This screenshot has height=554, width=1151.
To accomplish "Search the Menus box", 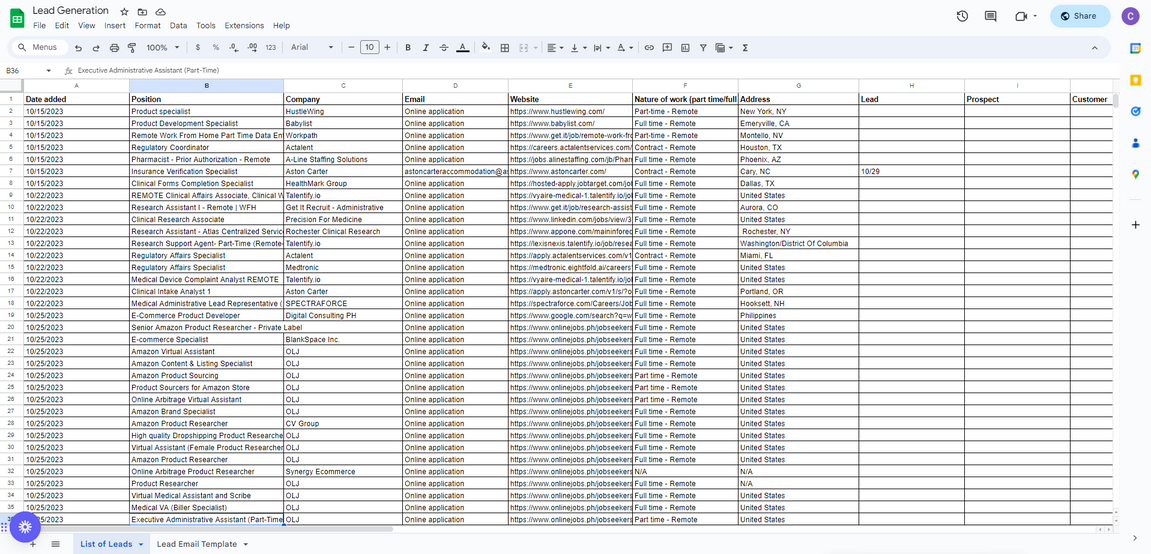I will pos(39,48).
